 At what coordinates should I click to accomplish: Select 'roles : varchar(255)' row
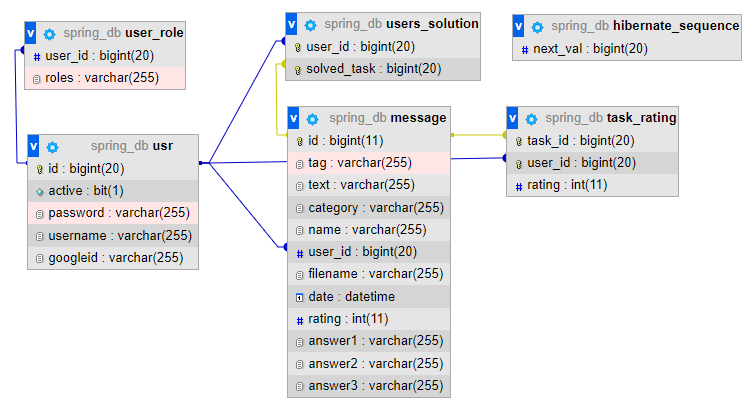point(105,78)
